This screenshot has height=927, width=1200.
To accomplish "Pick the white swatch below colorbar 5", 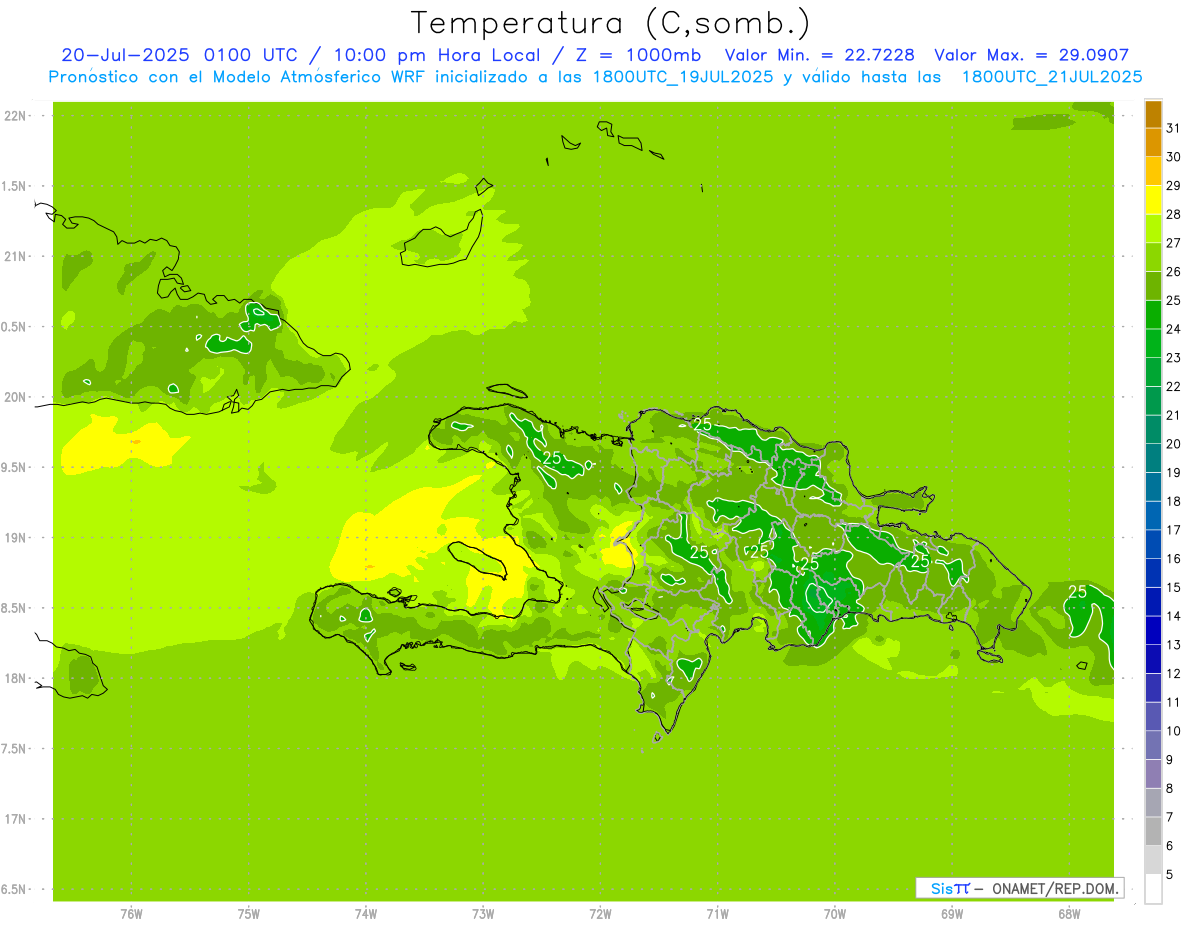I will pos(1153,889).
